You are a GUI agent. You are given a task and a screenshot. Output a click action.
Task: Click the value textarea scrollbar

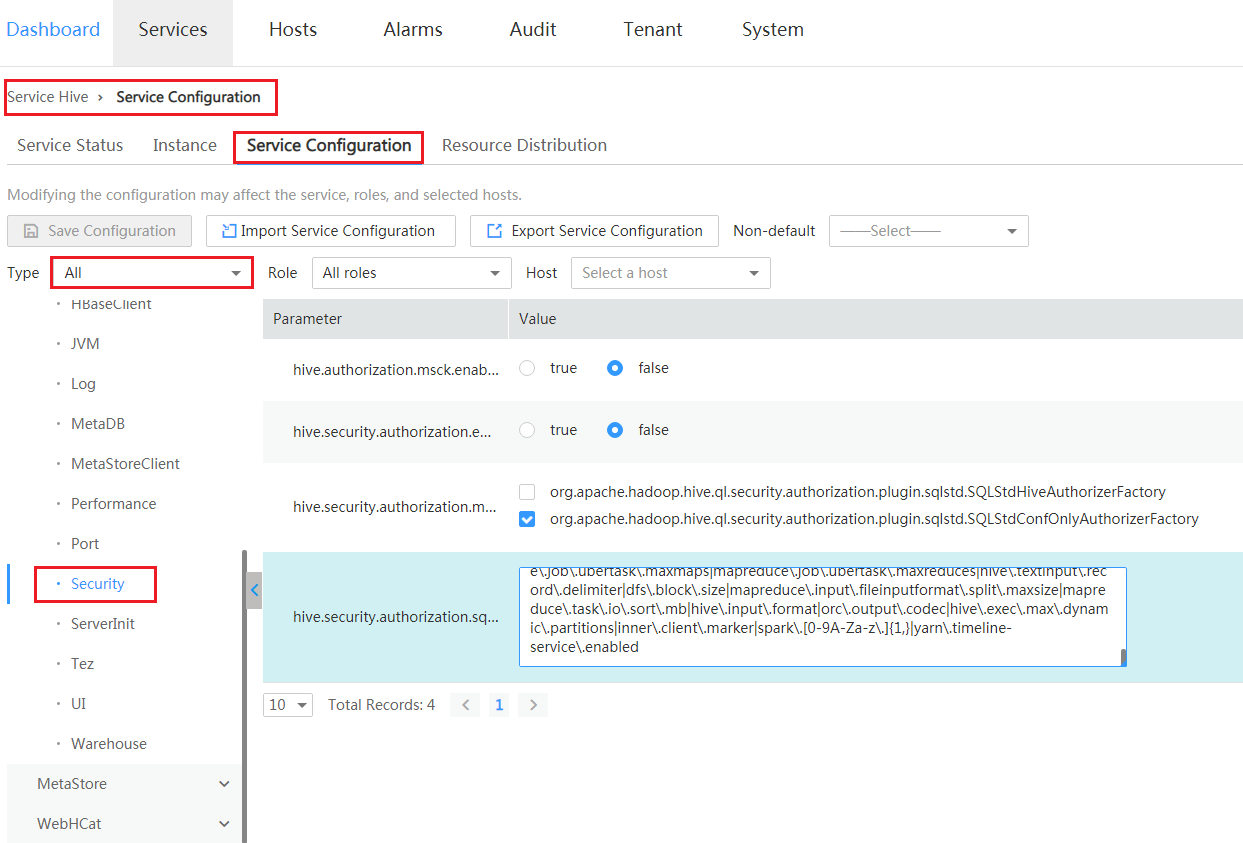click(1123, 657)
